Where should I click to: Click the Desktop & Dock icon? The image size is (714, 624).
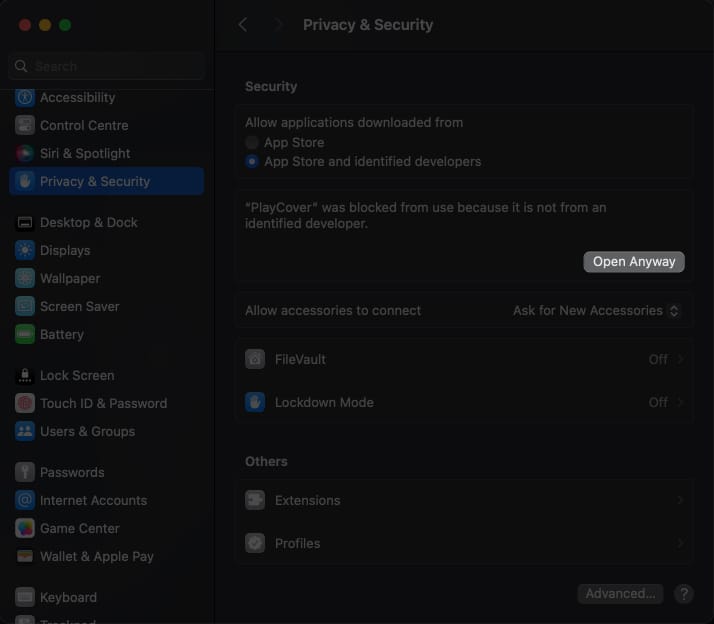click(25, 222)
